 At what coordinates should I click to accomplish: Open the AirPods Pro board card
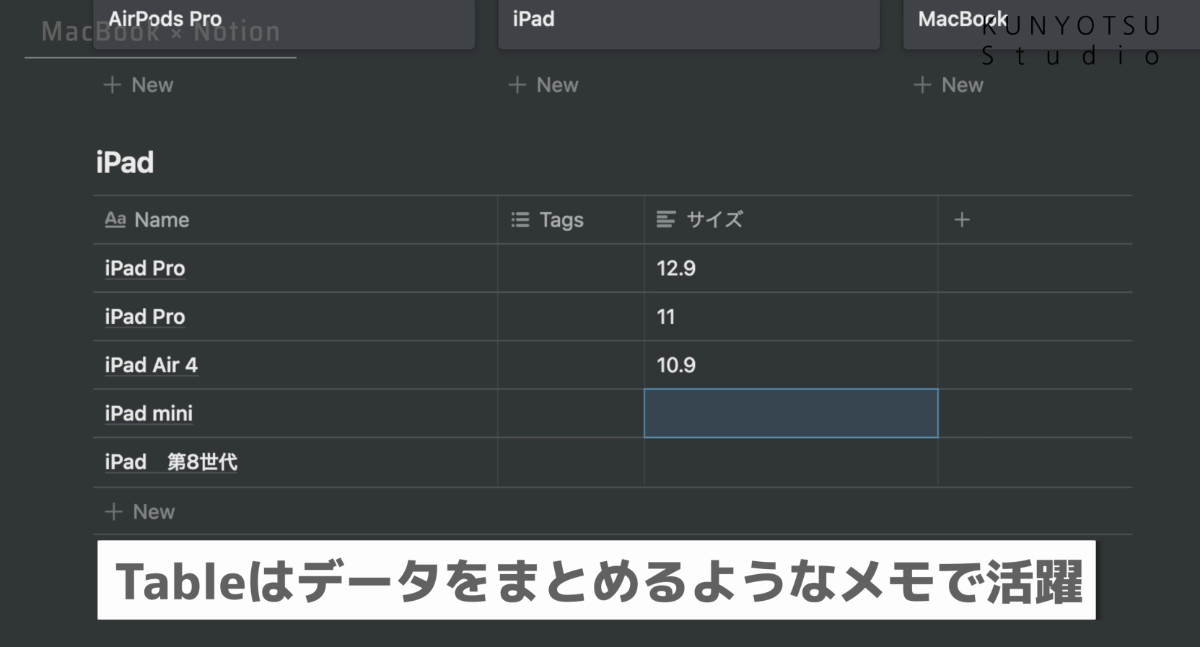pyautogui.click(x=284, y=24)
